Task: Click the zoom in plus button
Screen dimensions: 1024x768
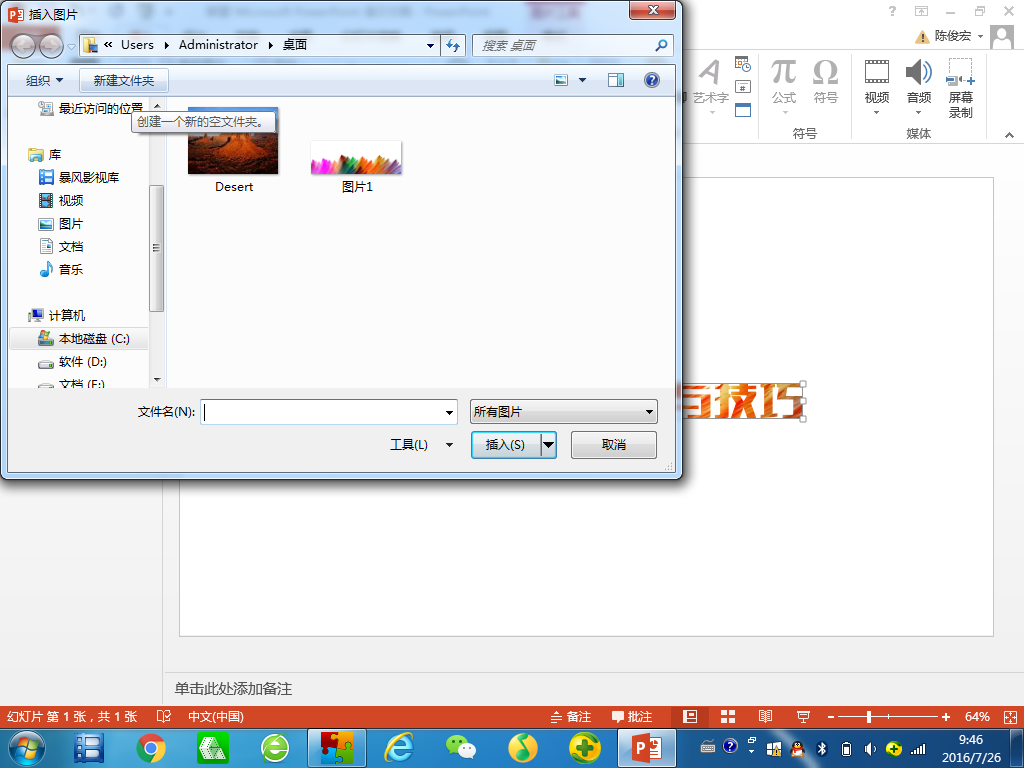Action: [x=946, y=717]
